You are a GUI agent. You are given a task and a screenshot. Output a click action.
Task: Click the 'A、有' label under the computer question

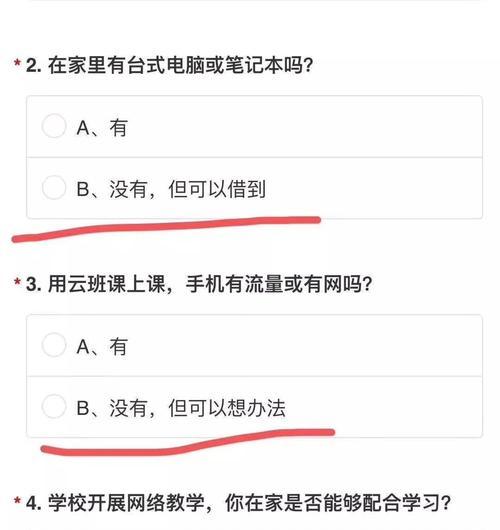tap(102, 128)
